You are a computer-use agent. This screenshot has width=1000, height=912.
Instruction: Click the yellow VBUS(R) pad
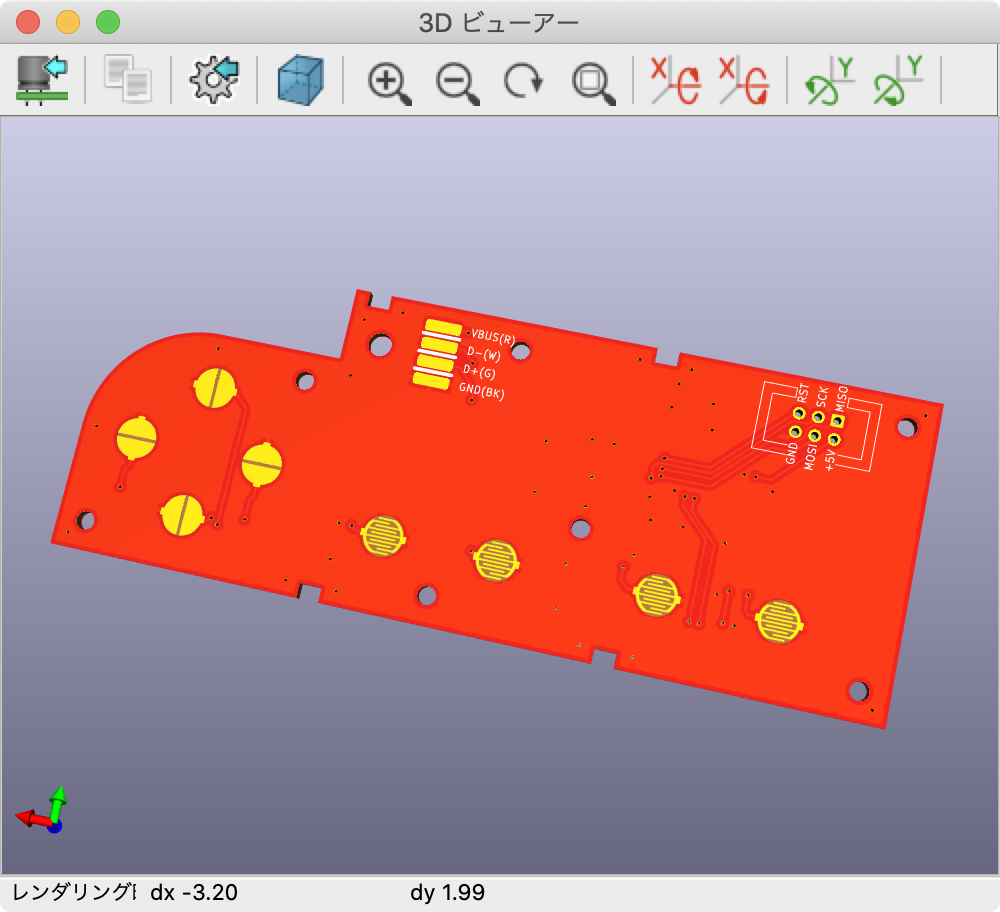click(442, 328)
